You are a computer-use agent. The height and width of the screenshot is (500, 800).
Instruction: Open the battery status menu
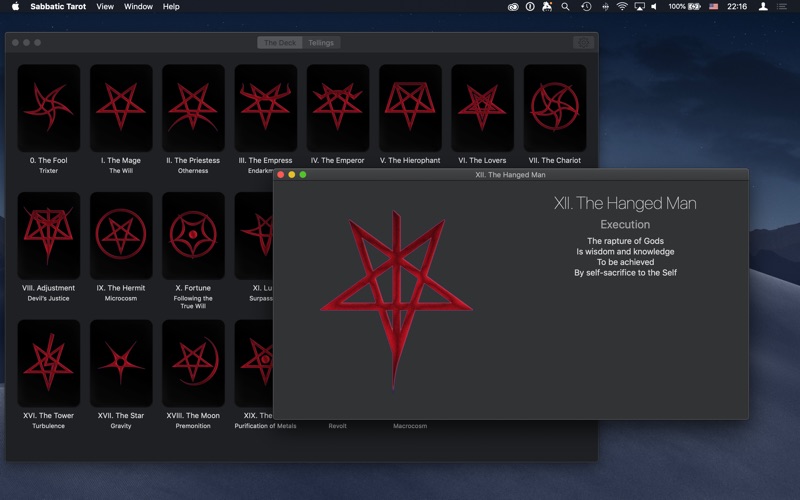[x=684, y=7]
